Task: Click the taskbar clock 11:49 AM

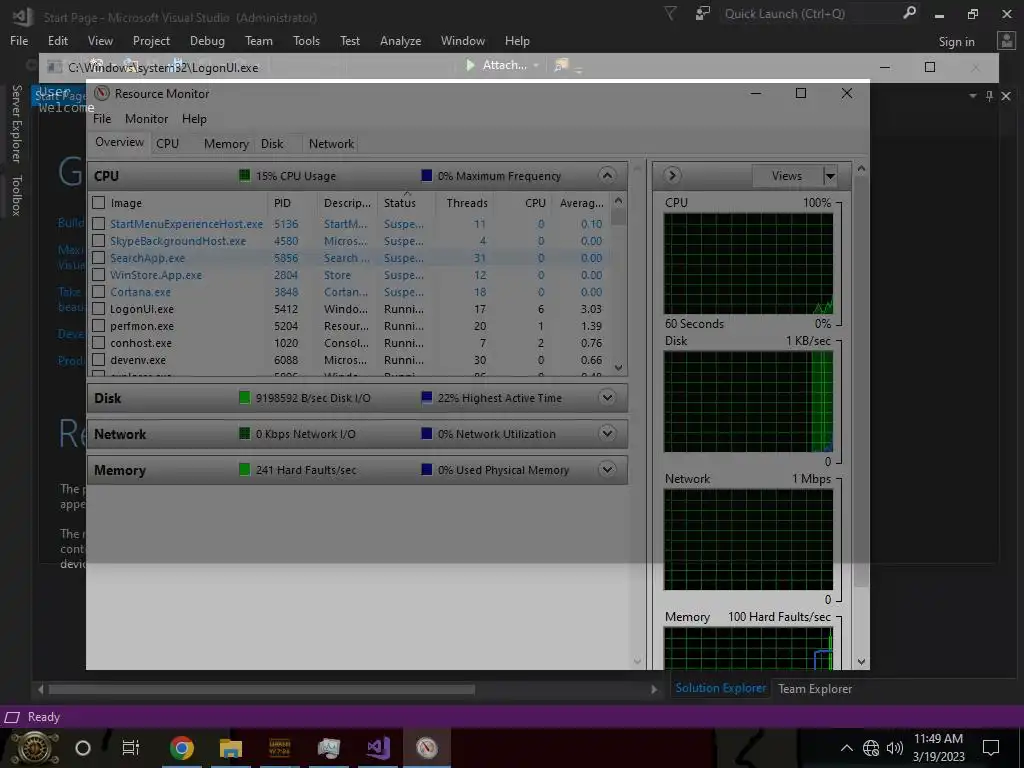Action: 938,739
